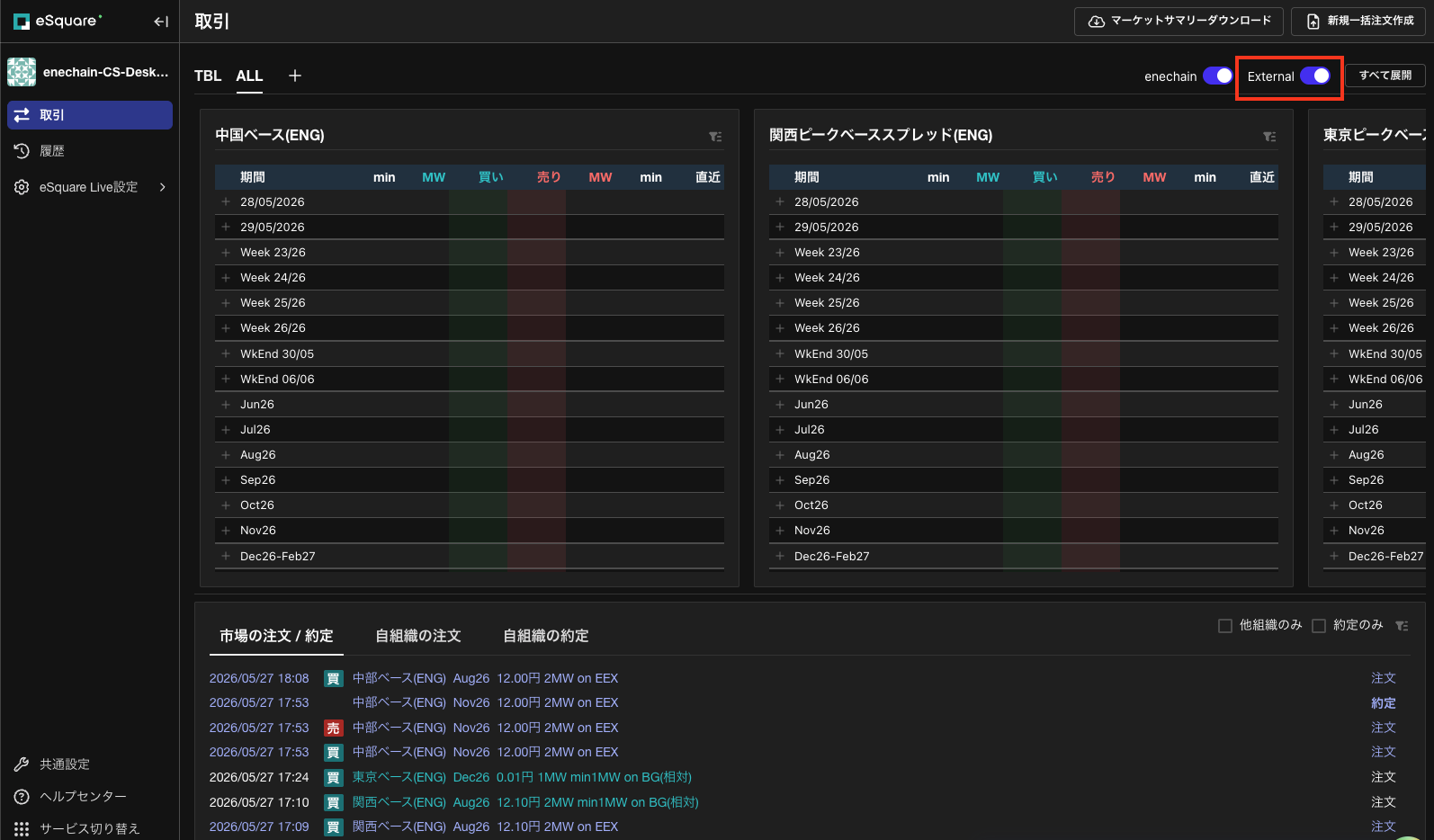
Task: Open filter icon on 中国ベース(ENG) panel
Action: coord(715,137)
